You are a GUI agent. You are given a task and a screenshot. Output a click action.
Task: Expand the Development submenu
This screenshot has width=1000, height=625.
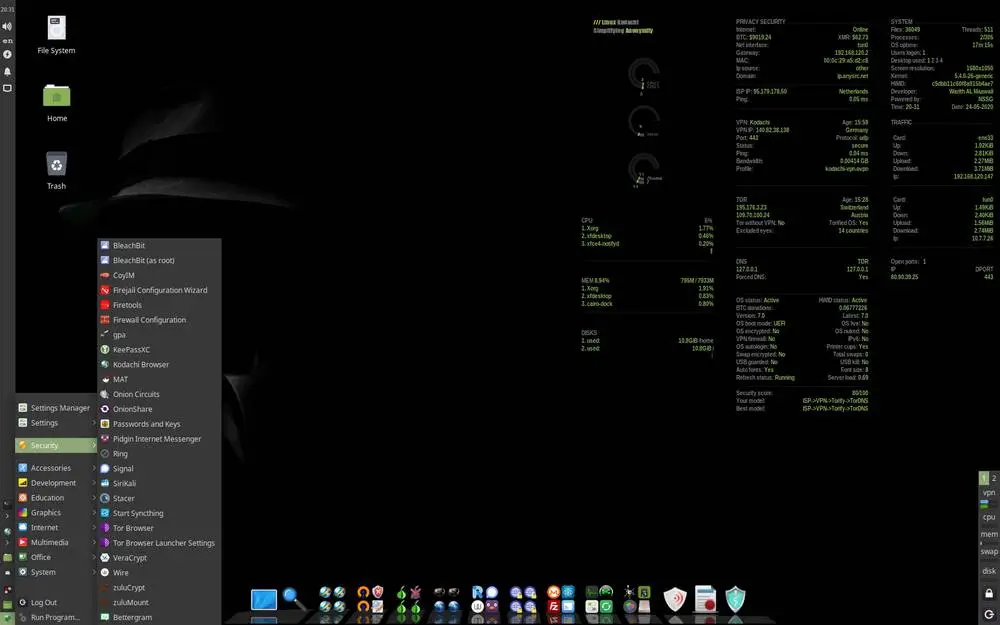click(56, 483)
